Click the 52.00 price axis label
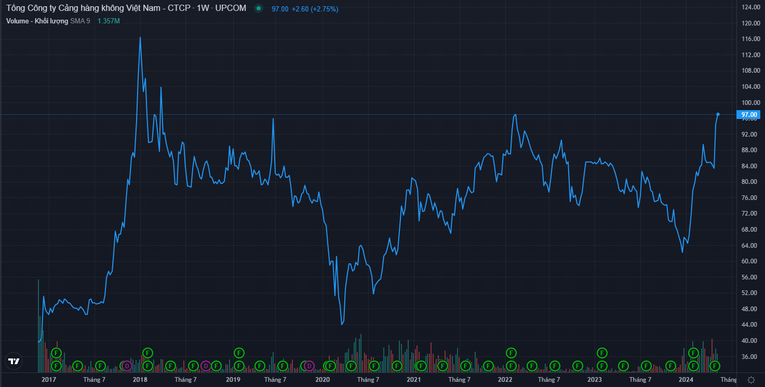The height and width of the screenshot is (387, 765). tap(750, 293)
